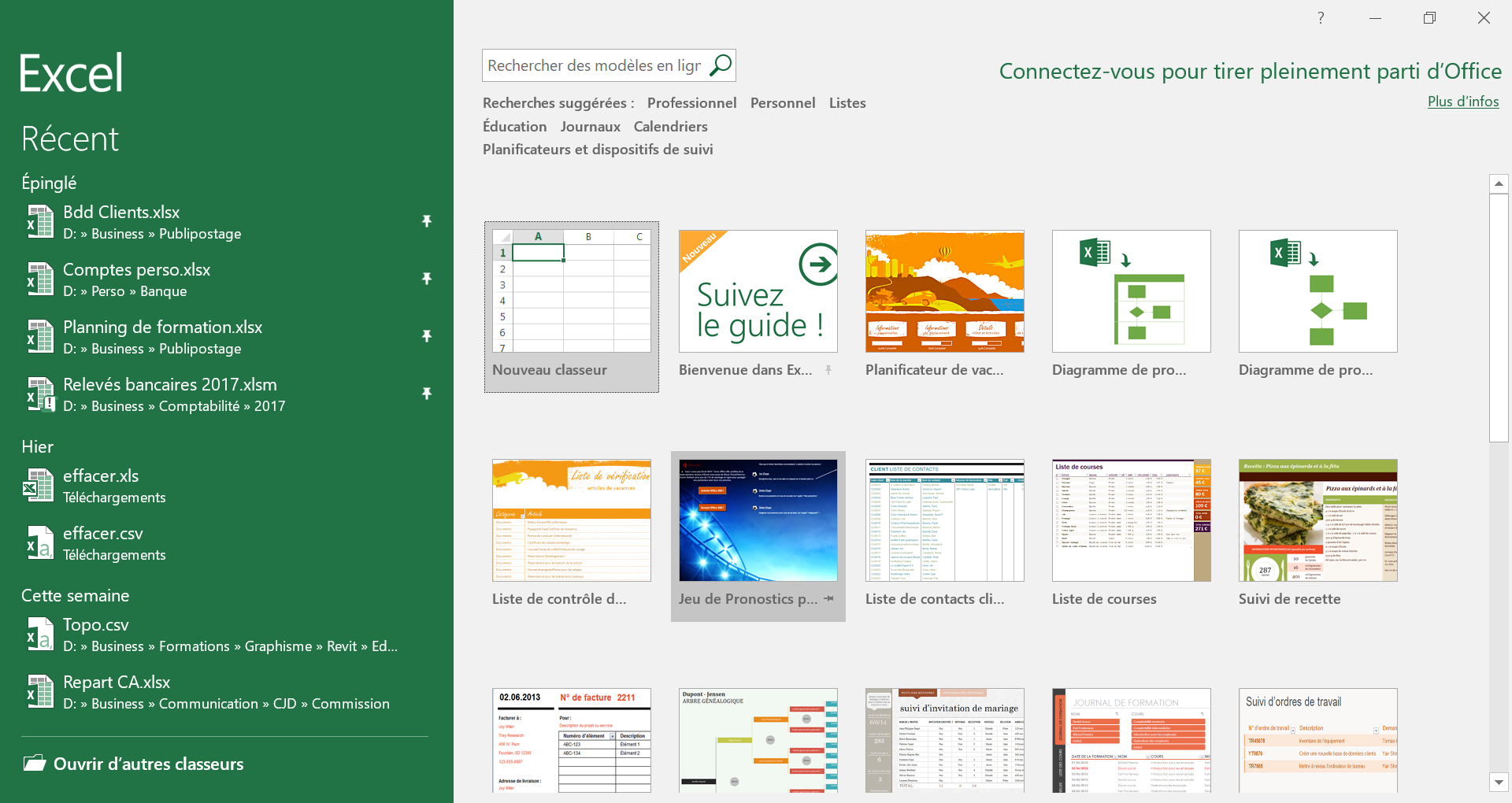Open the Liste de contacts clients template

tap(944, 520)
